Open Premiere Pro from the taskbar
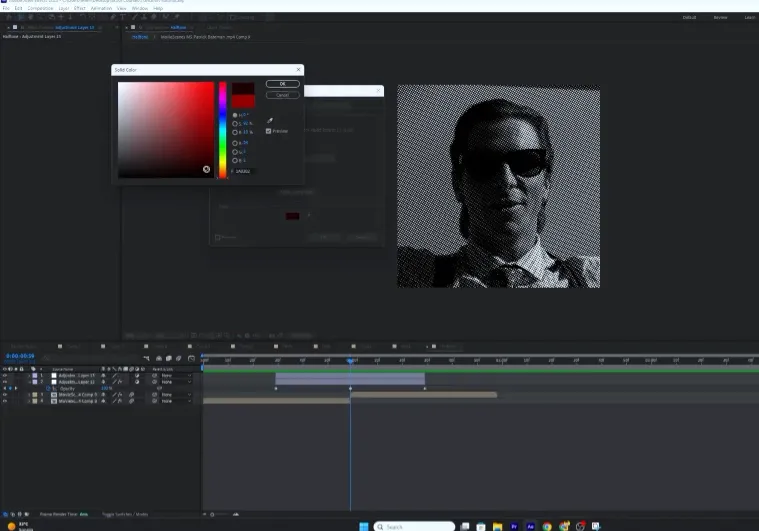 (x=514, y=526)
